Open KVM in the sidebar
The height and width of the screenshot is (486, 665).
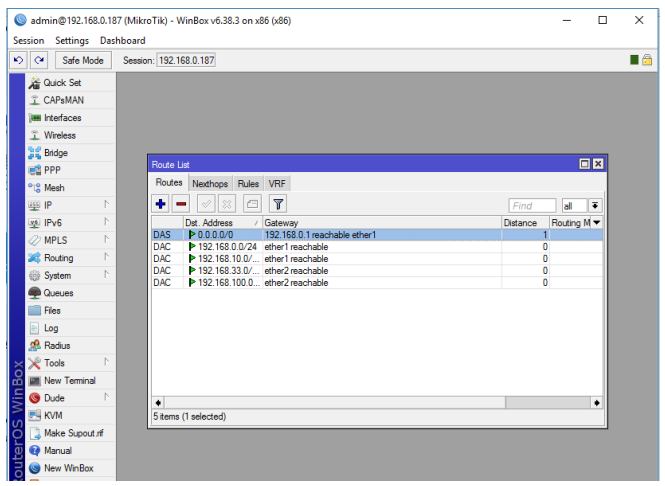point(71,415)
